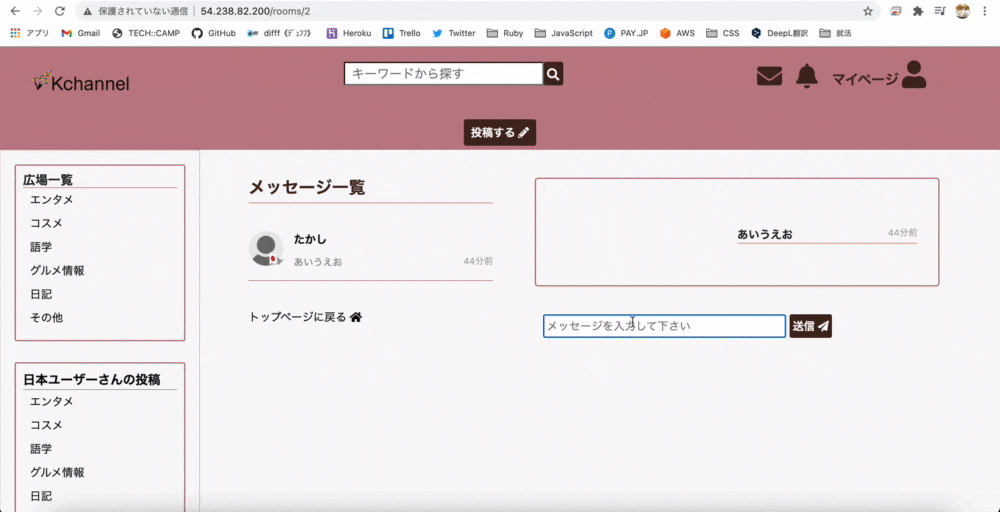1000x512 pixels.
Task: Open the notifications bell icon
Action: [x=807, y=77]
